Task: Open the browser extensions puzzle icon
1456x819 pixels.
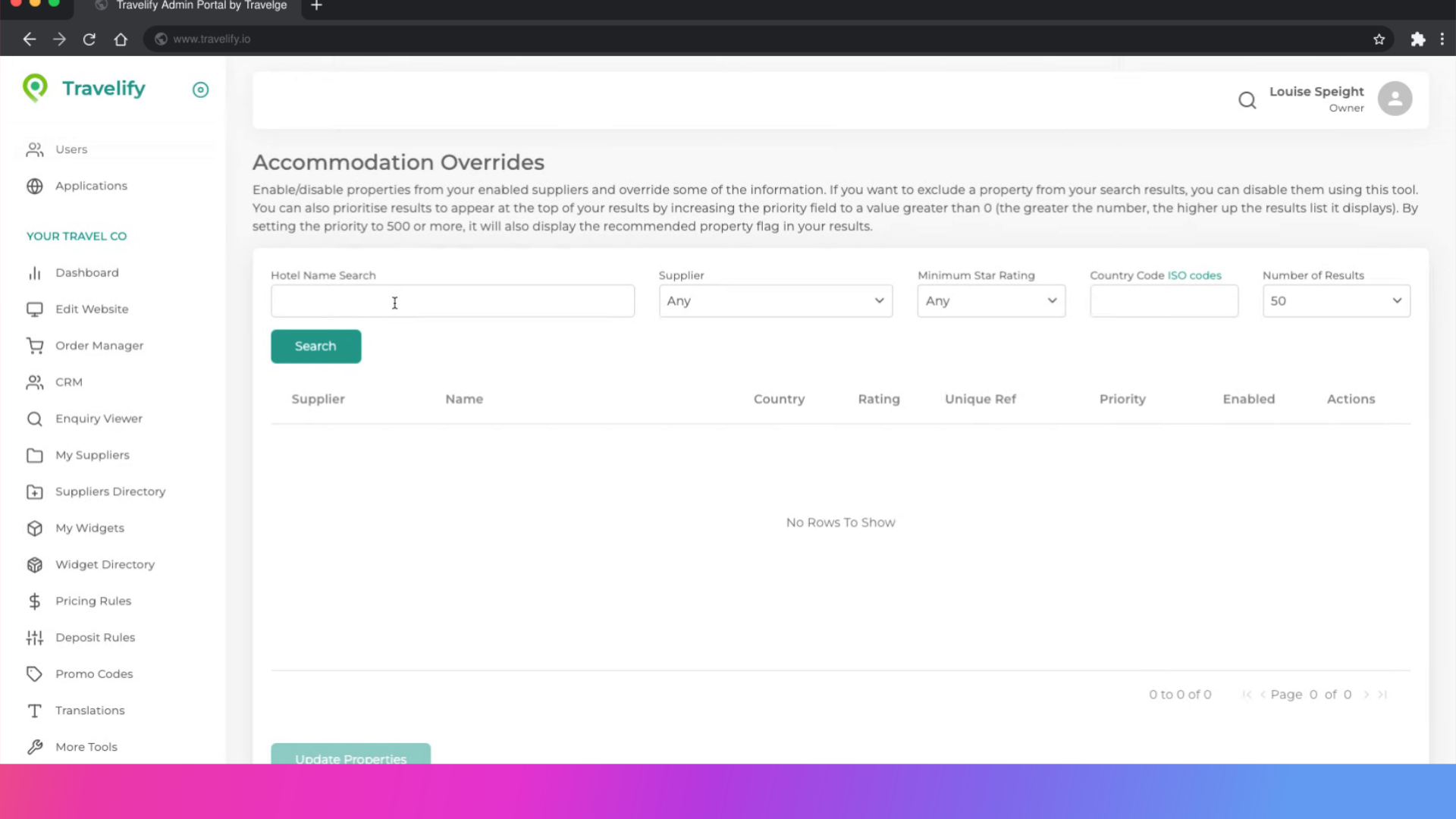Action: pyautogui.click(x=1417, y=39)
